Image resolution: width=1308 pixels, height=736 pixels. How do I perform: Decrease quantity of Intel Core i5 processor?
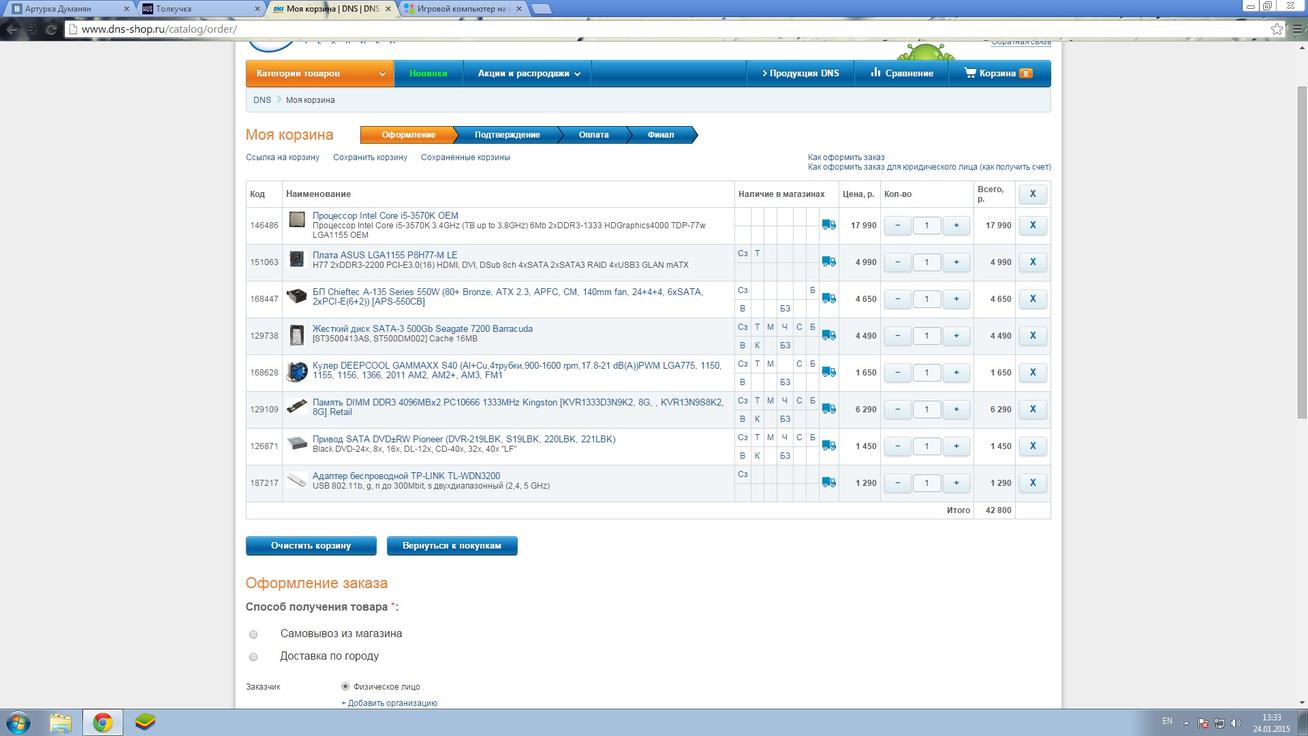pos(898,225)
